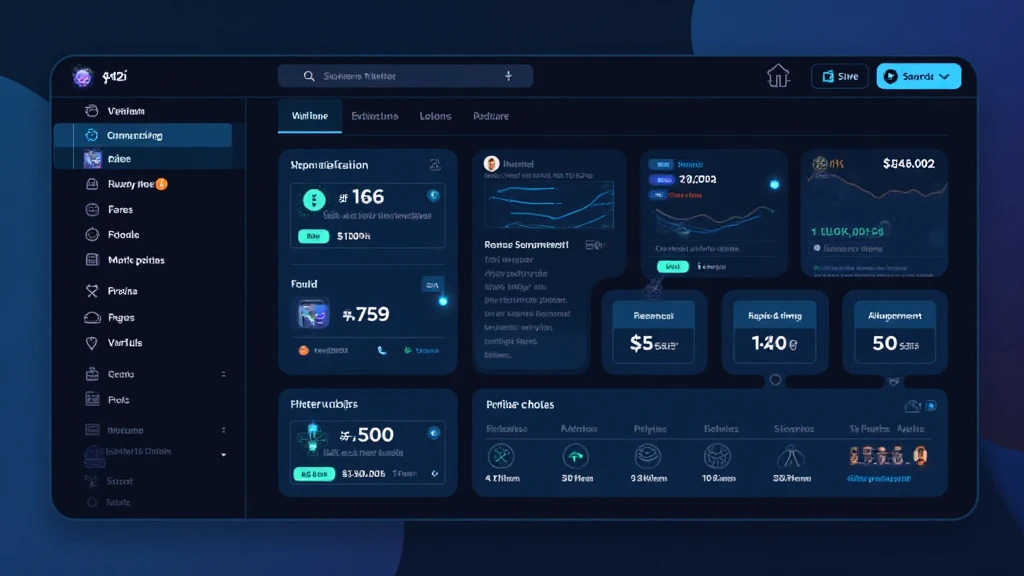Select the white radio dot in the $846.002 card

817,248
